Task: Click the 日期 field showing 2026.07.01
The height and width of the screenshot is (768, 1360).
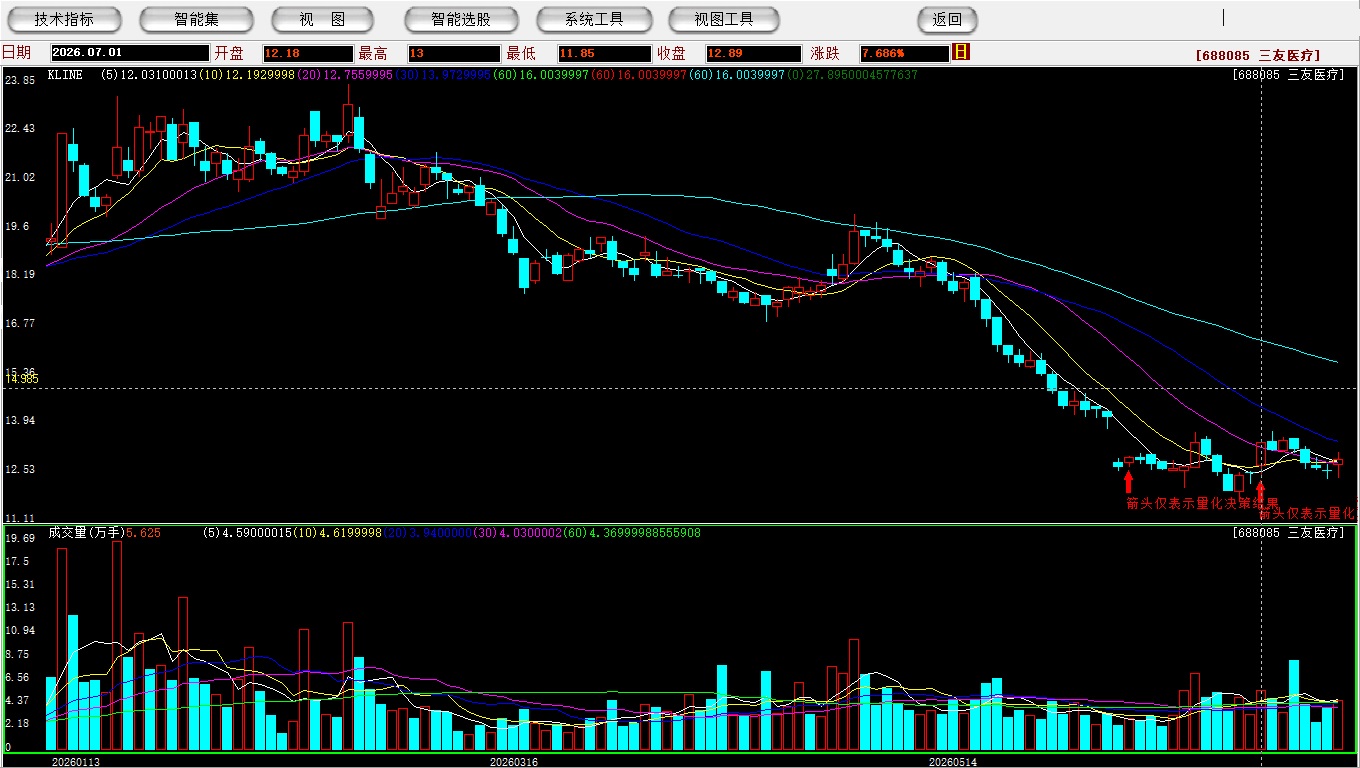Action: click(x=129, y=53)
